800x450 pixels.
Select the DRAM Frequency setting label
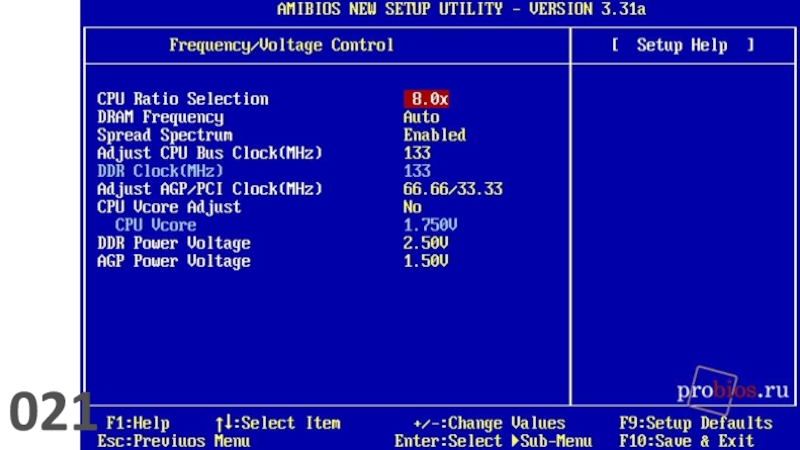point(160,117)
